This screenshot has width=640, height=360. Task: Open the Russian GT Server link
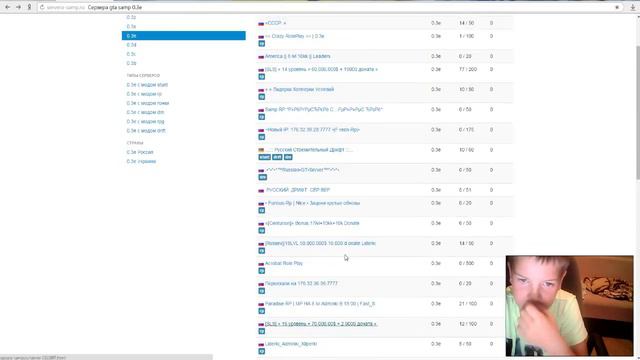[302, 170]
